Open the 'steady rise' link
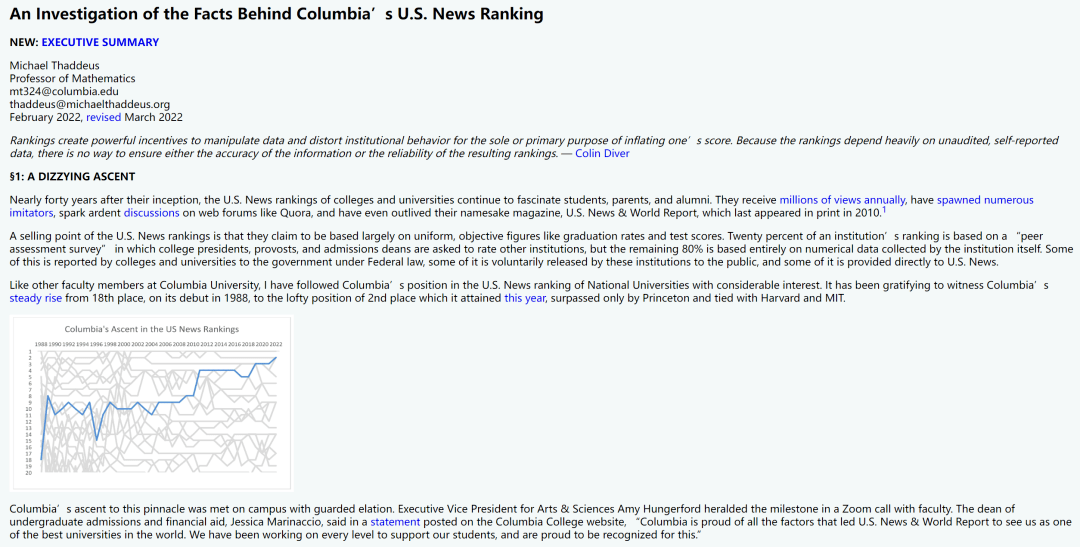 point(36,298)
